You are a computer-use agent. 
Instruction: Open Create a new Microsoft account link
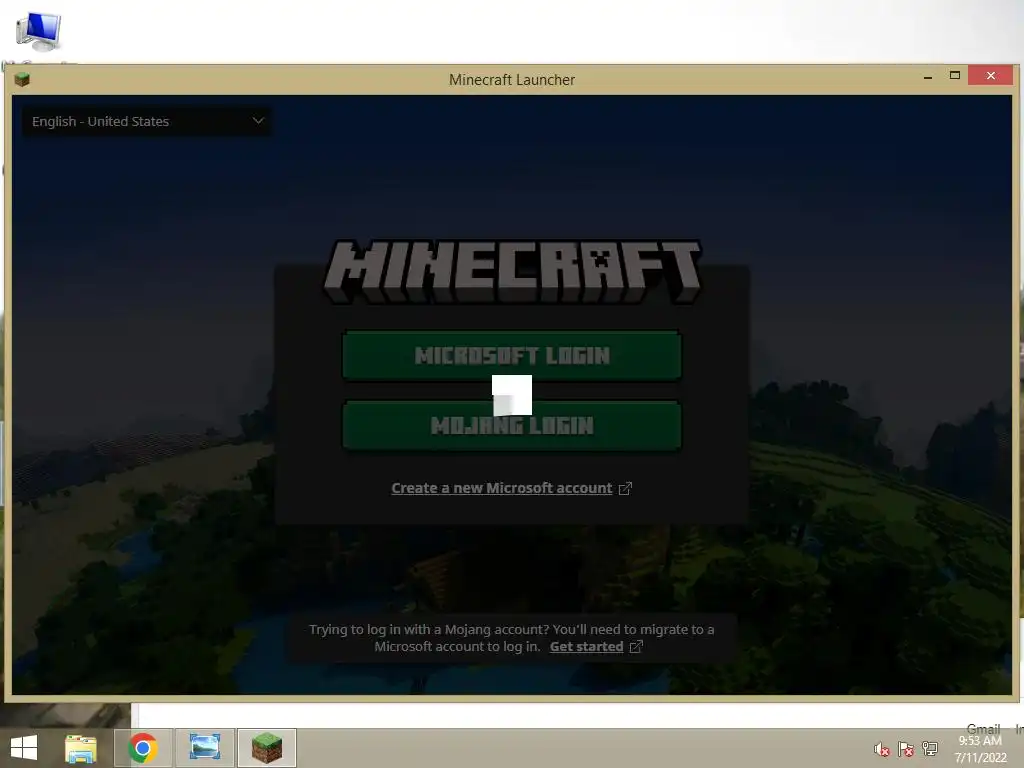click(502, 488)
